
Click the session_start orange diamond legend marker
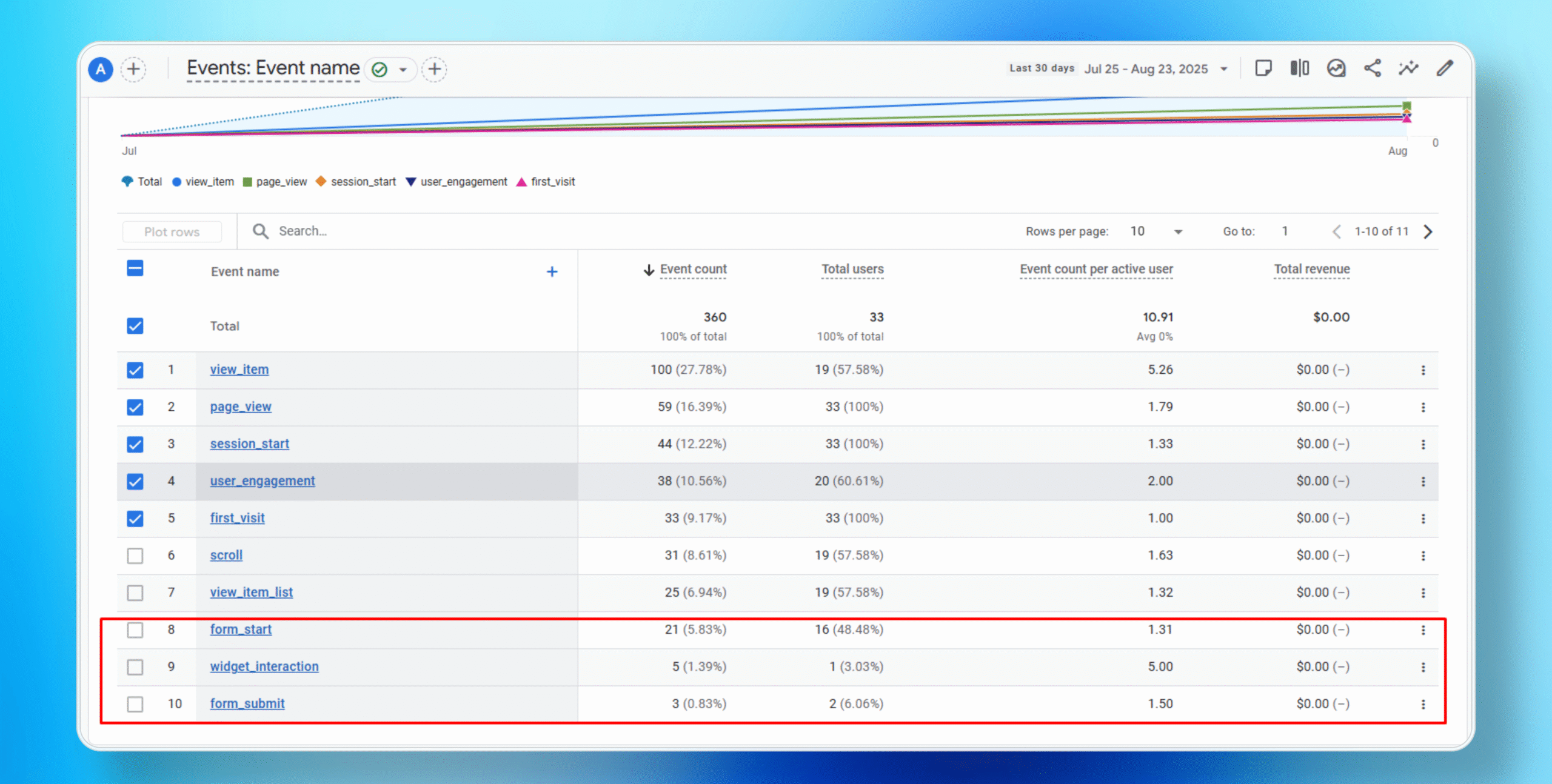321,181
